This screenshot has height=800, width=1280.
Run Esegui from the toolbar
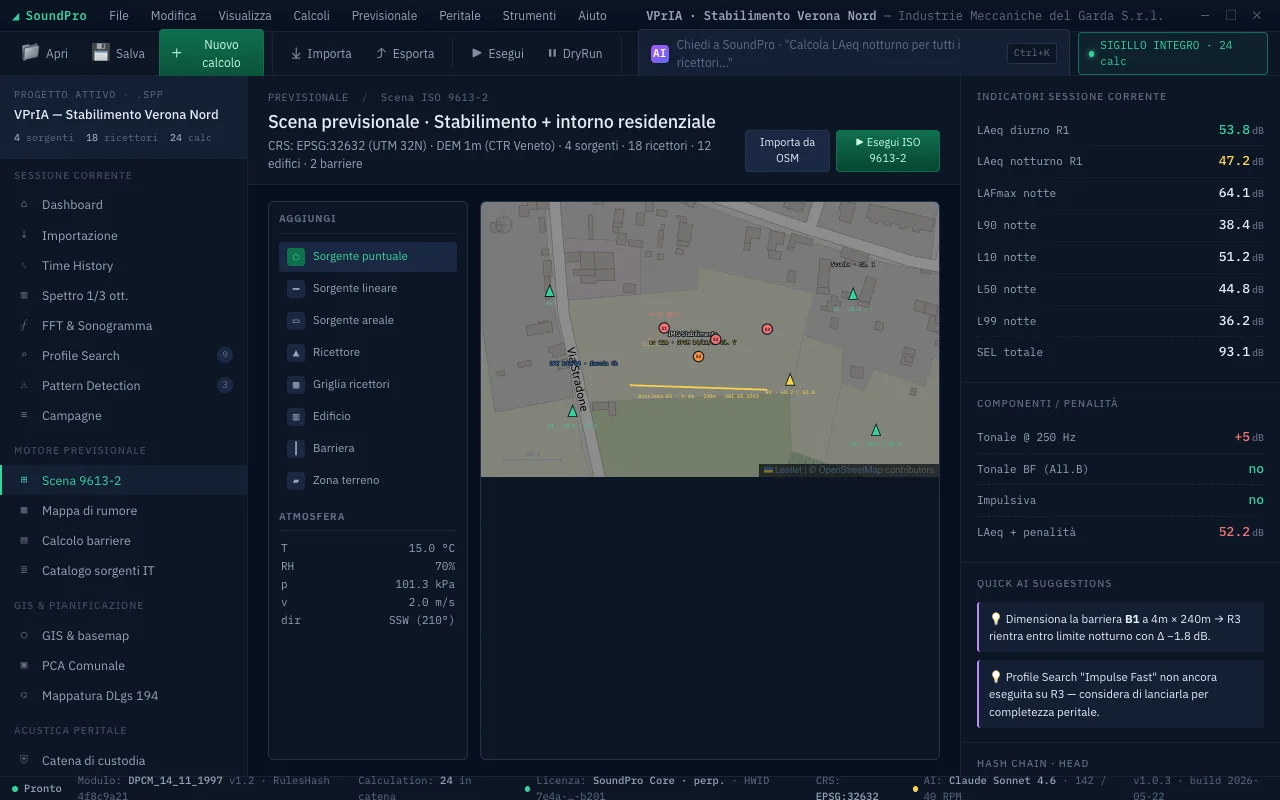point(497,53)
